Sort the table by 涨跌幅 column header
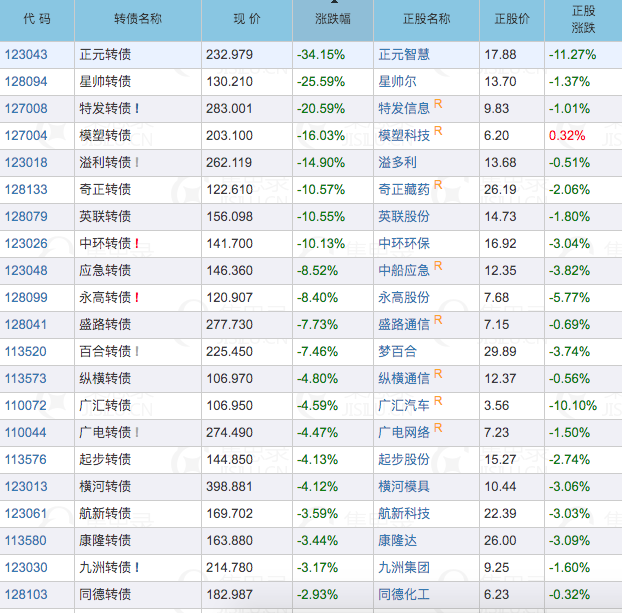Image resolution: width=622 pixels, height=613 pixels. (x=332, y=20)
